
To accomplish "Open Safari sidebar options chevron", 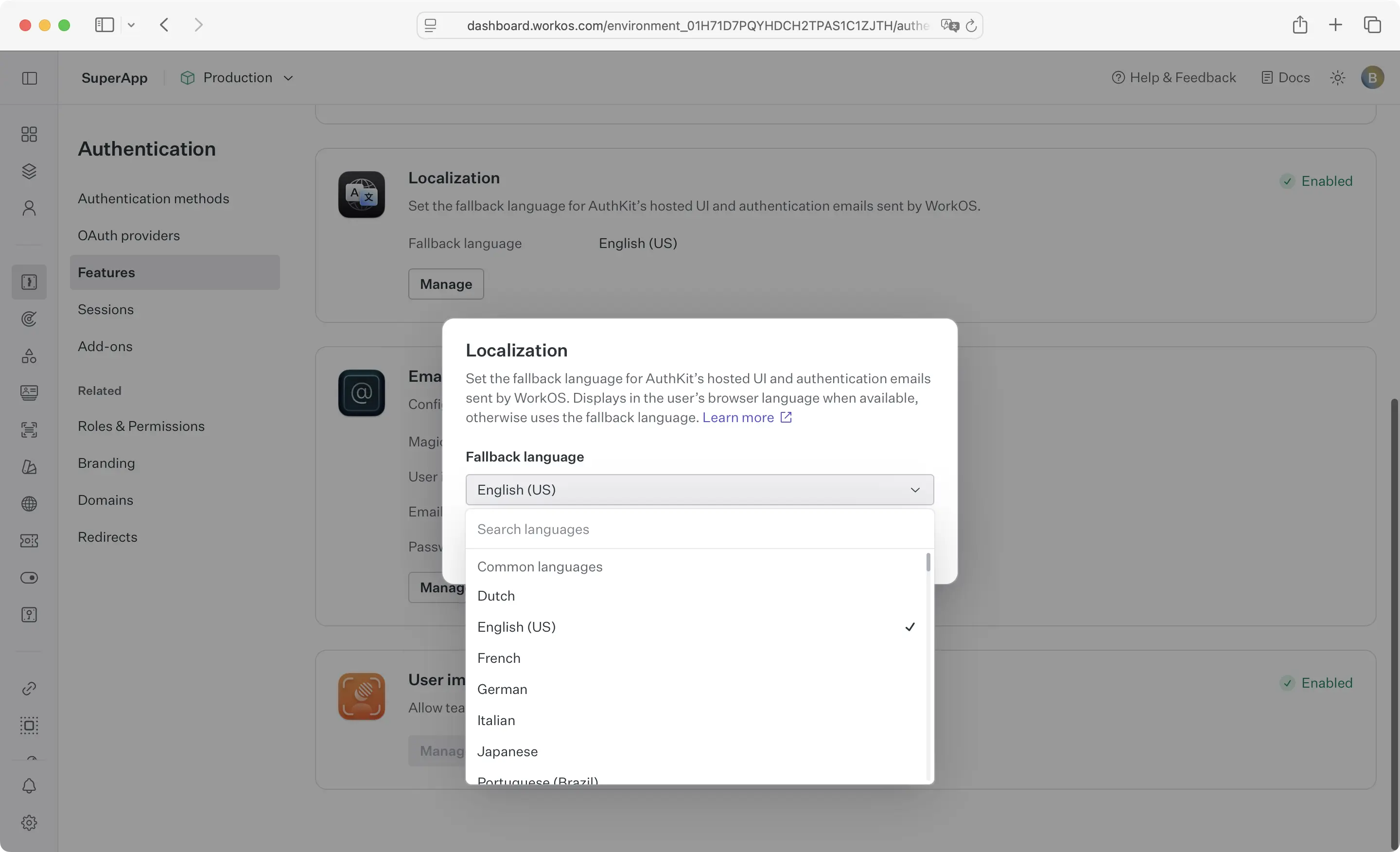I will coord(131,24).
